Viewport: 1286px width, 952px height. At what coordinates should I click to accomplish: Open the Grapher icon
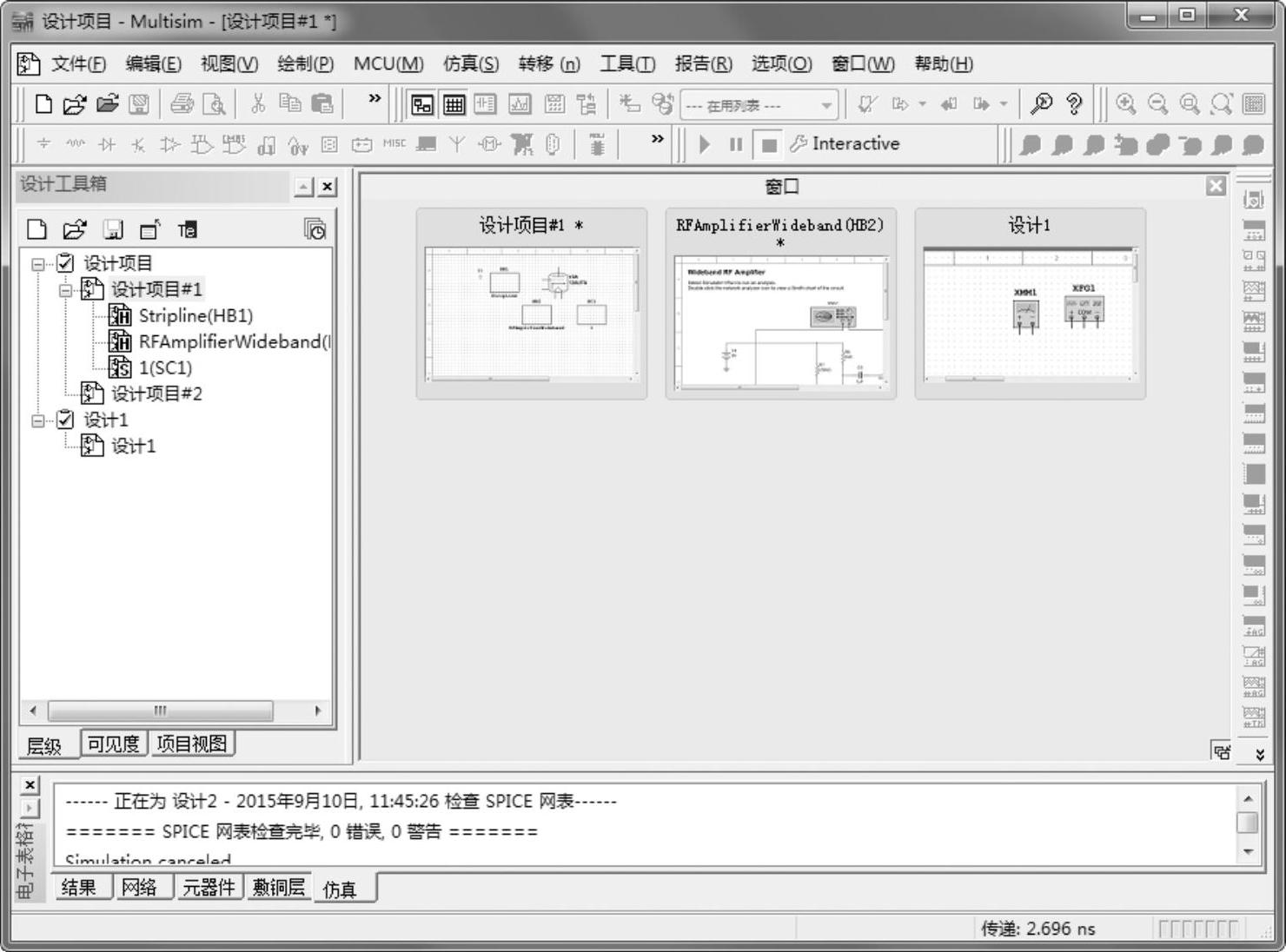(x=520, y=105)
